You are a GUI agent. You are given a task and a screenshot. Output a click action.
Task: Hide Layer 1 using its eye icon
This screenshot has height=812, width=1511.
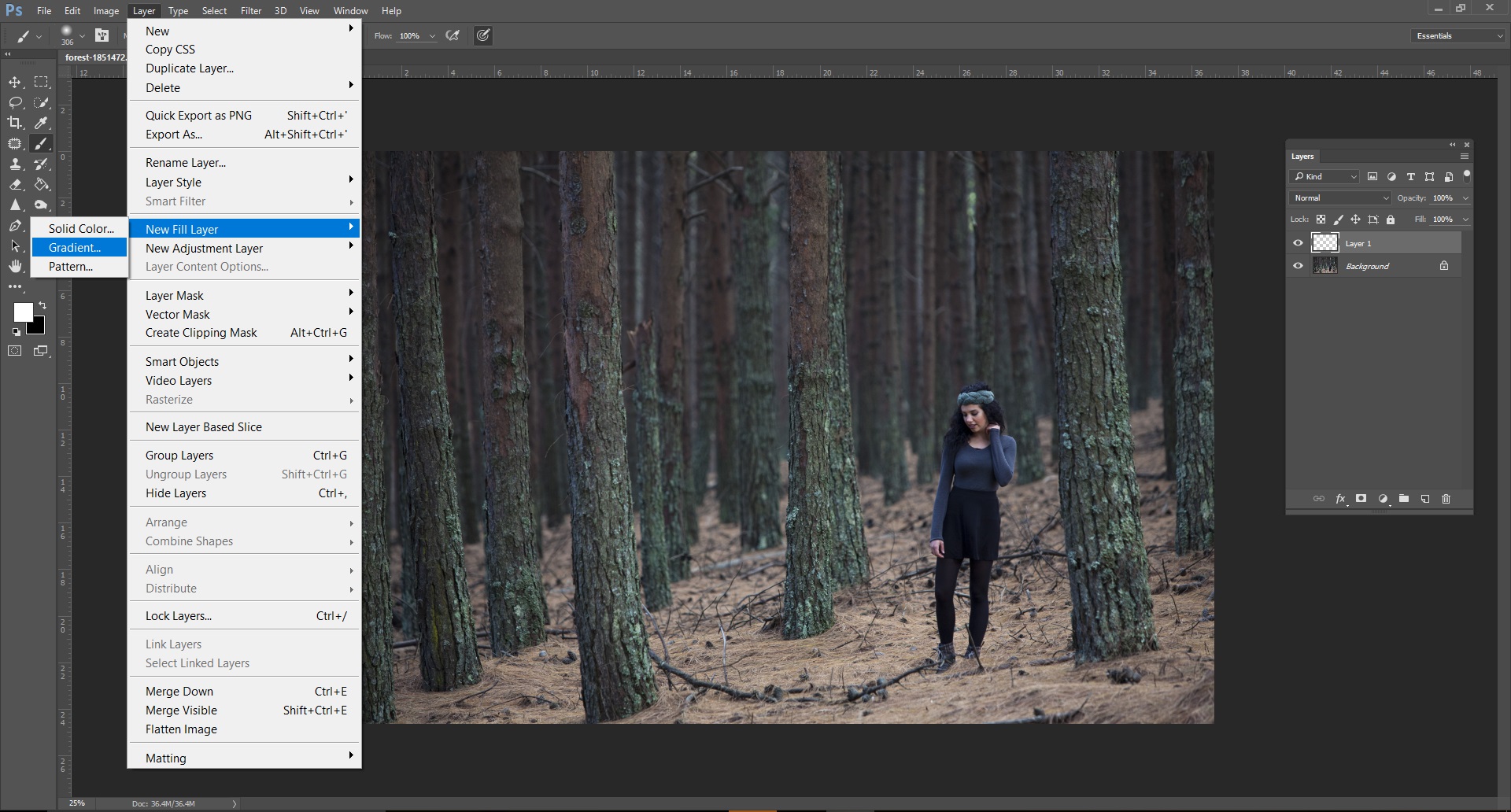pos(1298,243)
